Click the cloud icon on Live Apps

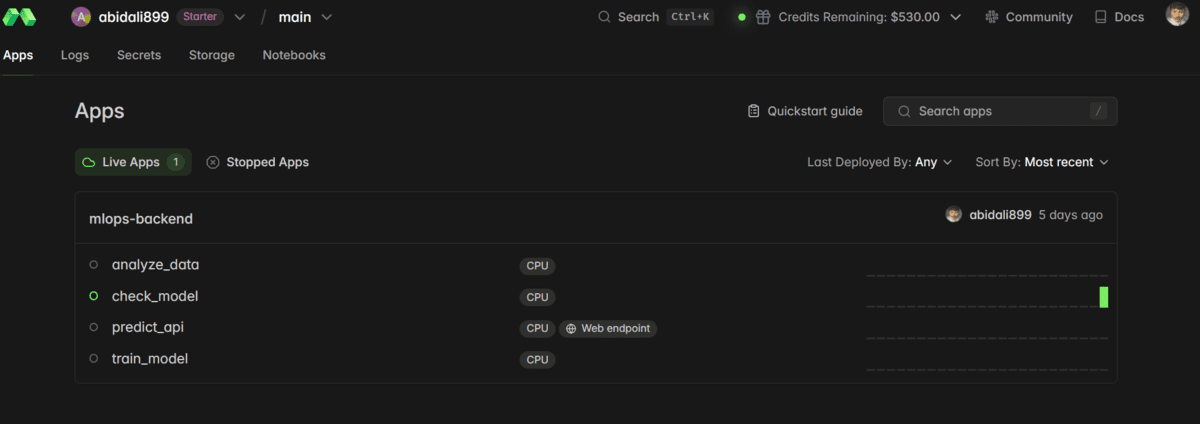click(89, 162)
